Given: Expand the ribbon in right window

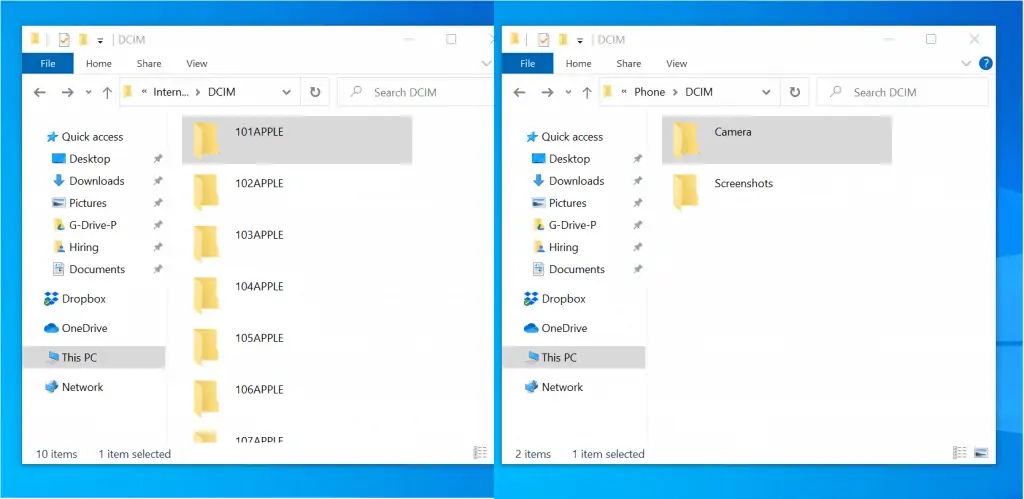Looking at the screenshot, I should 967,63.
